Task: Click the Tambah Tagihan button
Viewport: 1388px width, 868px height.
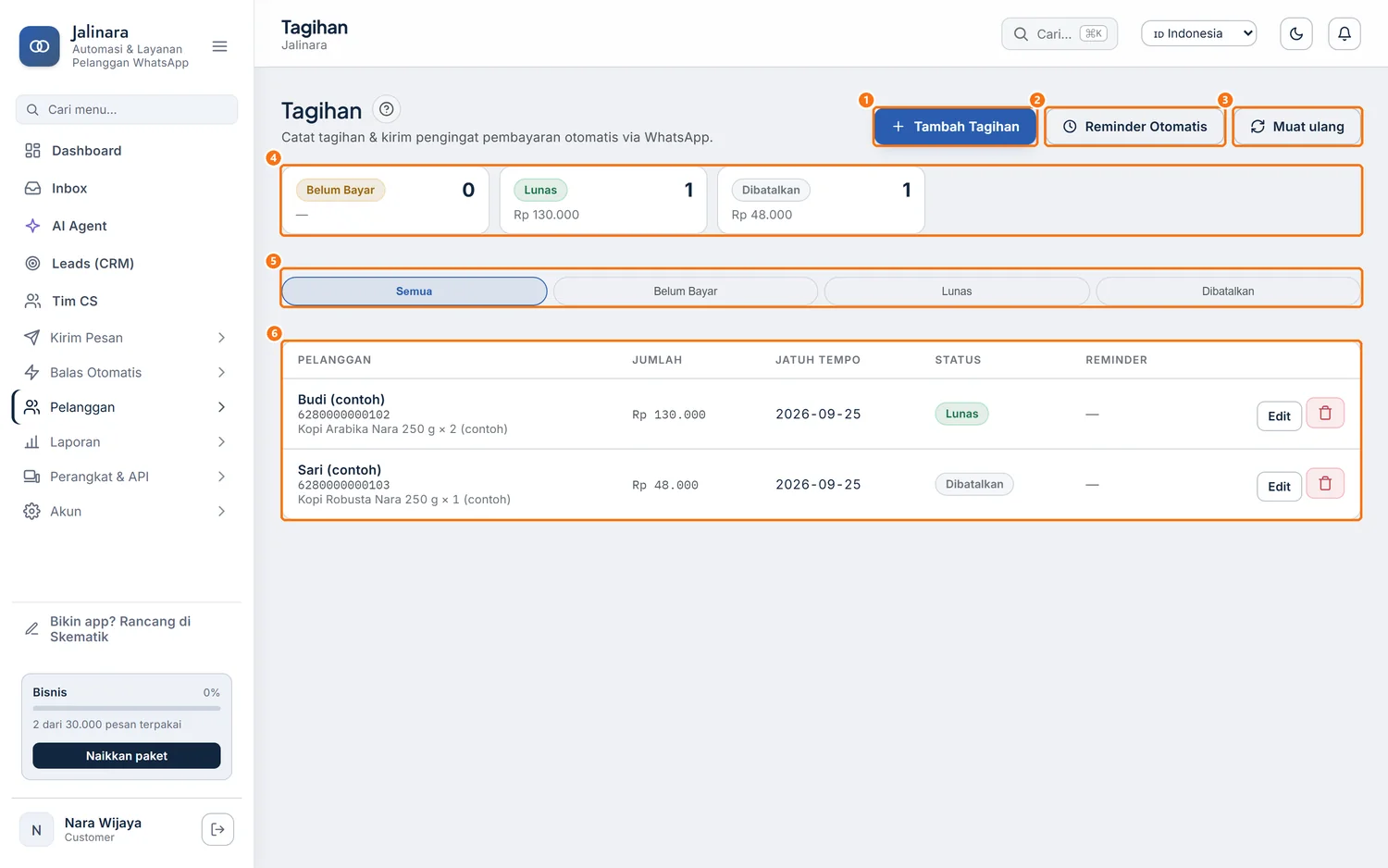Action: [x=955, y=127]
